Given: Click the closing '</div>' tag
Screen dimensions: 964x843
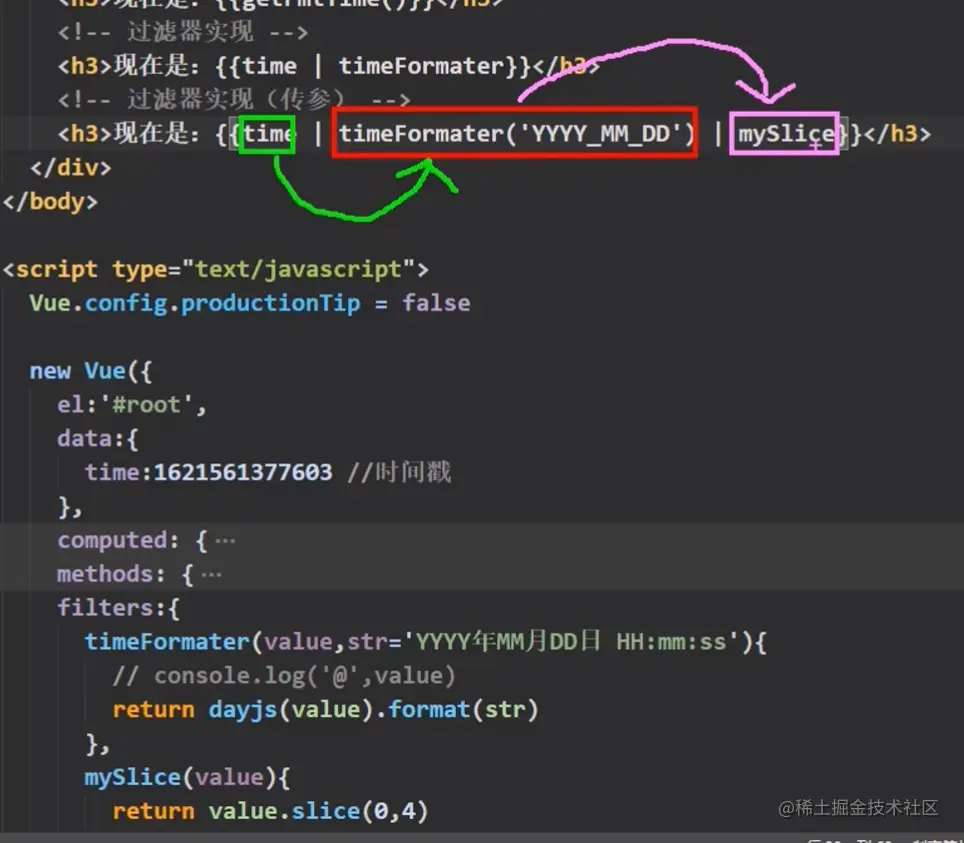Looking at the screenshot, I should [71, 167].
